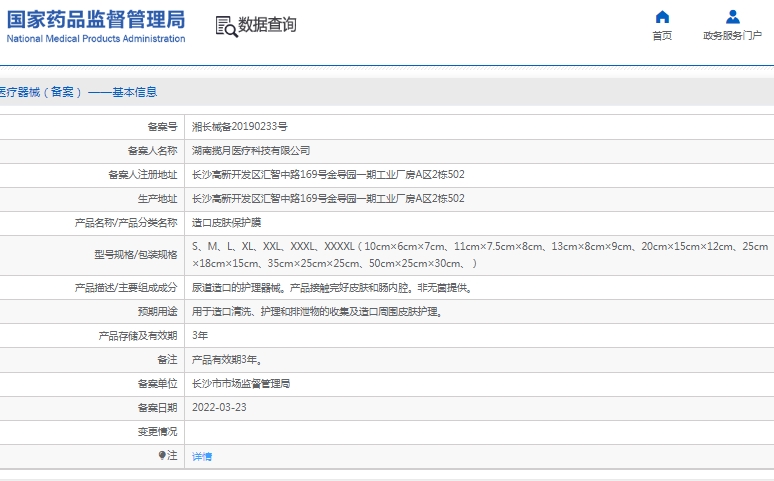Click the 国家药品监督管理局 logo

tap(96, 20)
